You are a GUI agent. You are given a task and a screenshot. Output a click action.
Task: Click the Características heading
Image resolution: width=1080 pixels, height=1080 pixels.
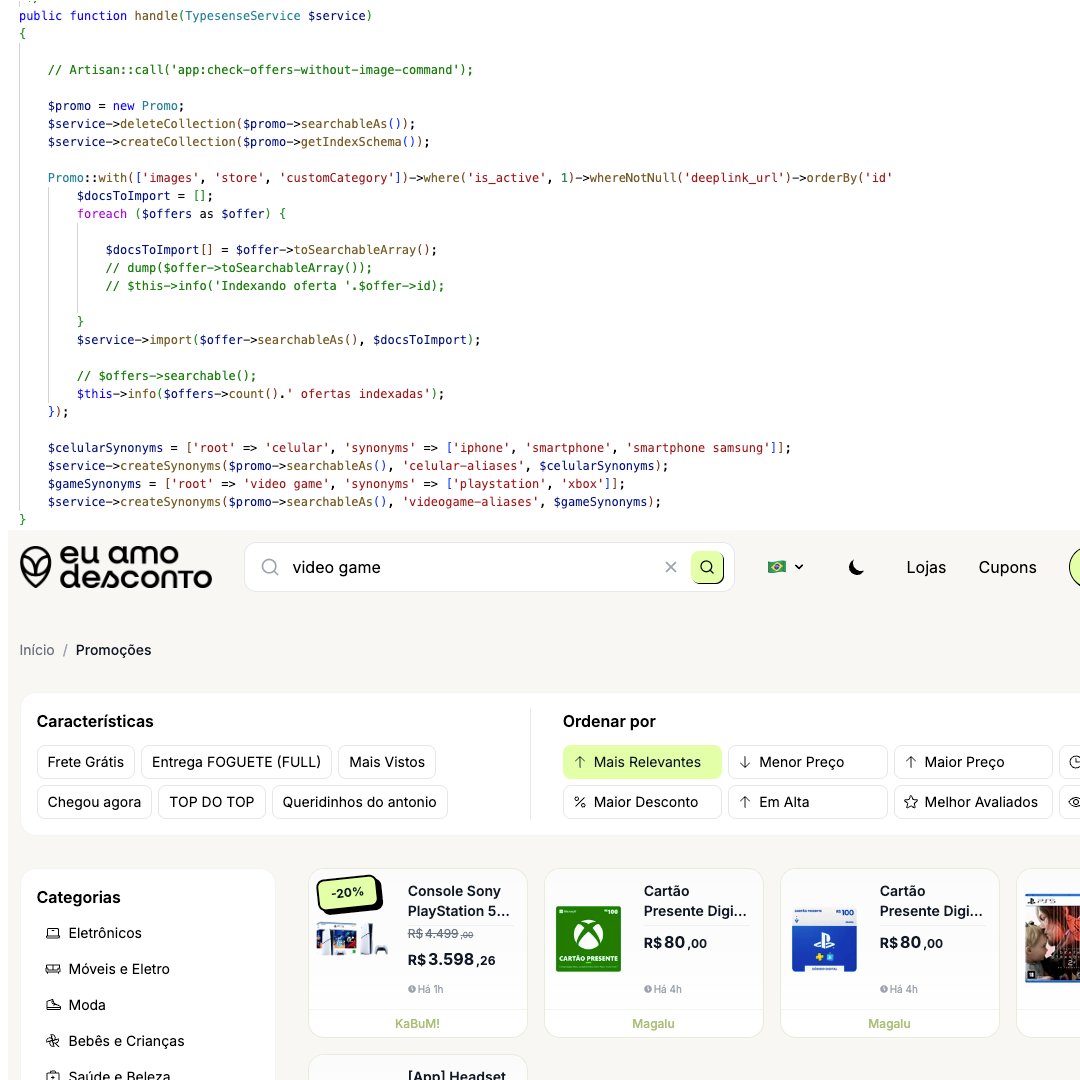pos(95,721)
